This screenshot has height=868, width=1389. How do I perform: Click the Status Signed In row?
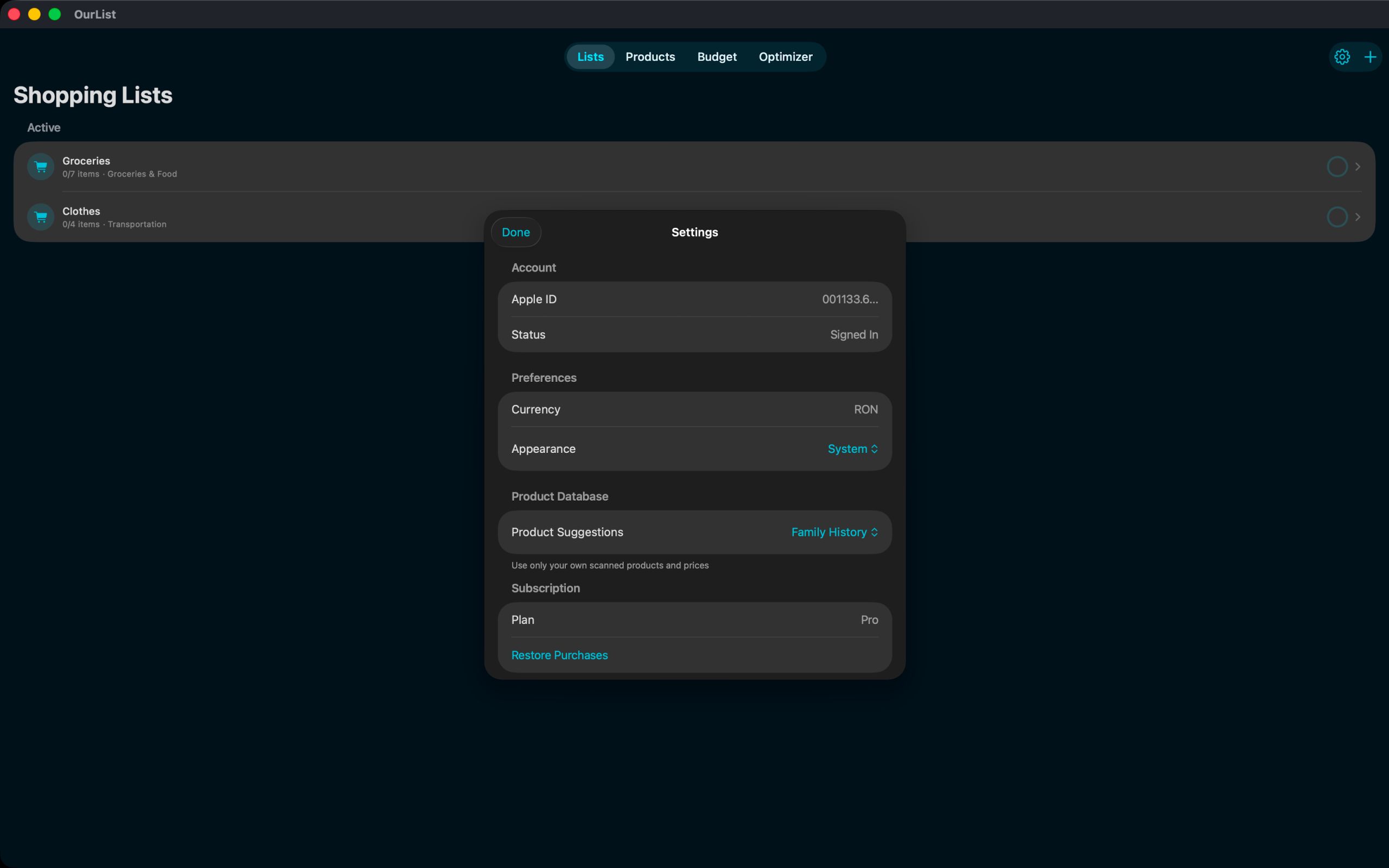click(694, 335)
